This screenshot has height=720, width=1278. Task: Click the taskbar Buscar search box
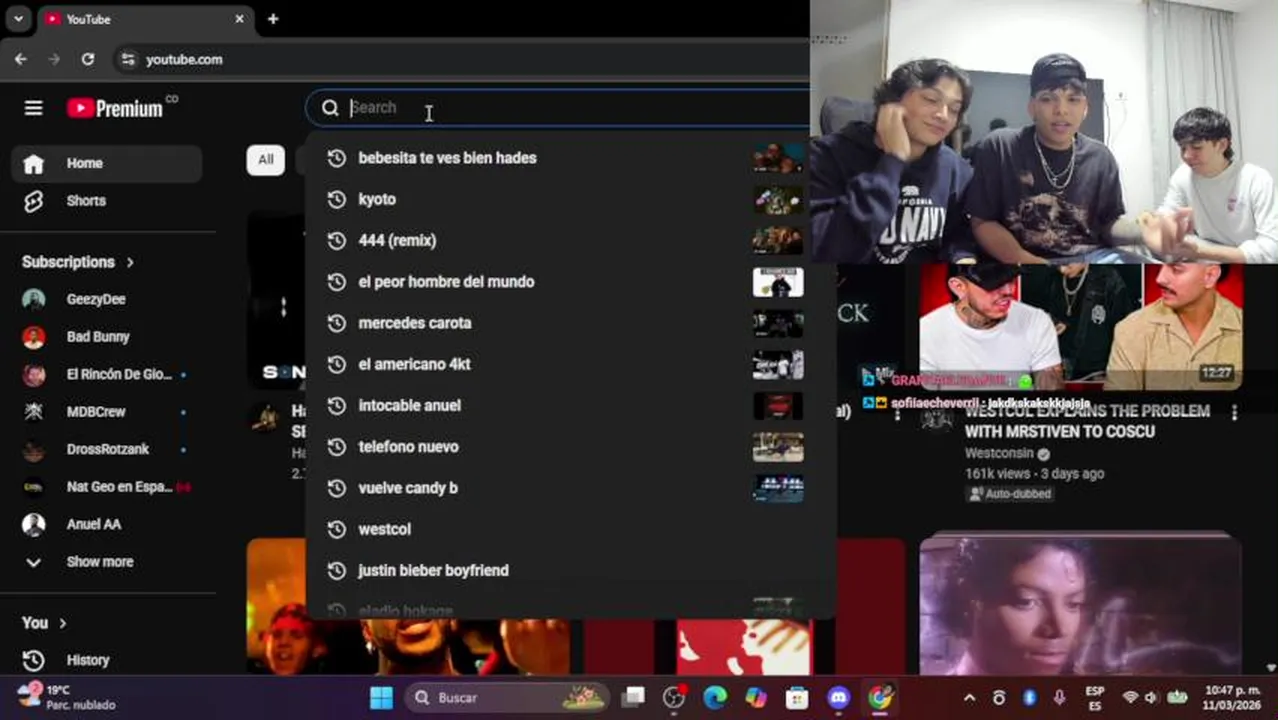pos(509,698)
